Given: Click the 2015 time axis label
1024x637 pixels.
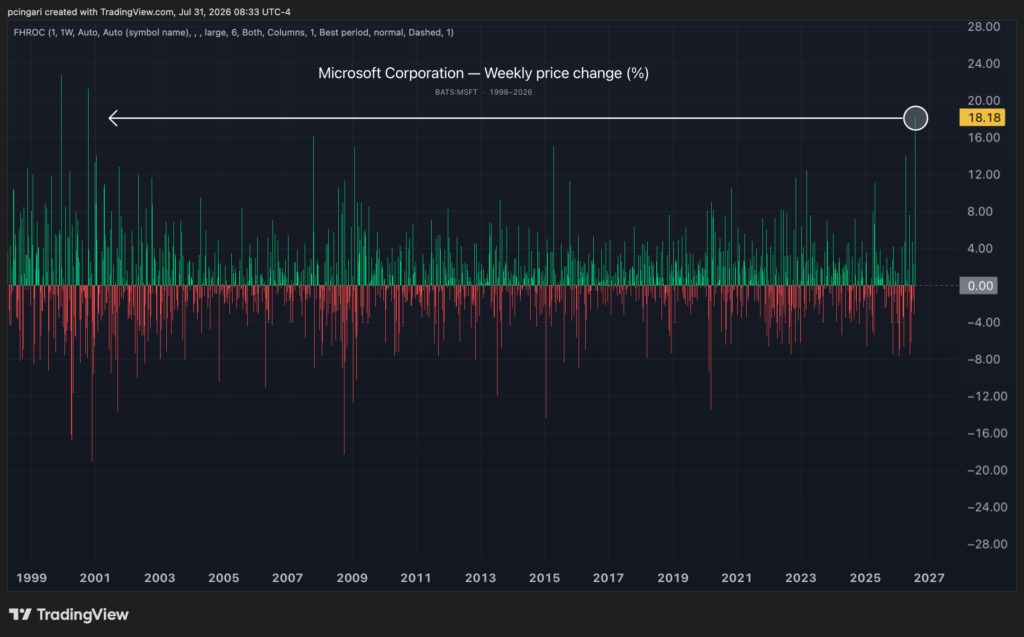Looking at the screenshot, I should 544,578.
